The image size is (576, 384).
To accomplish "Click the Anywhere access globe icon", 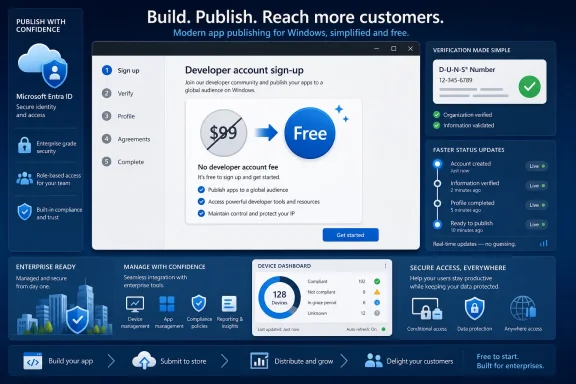I will tap(523, 308).
